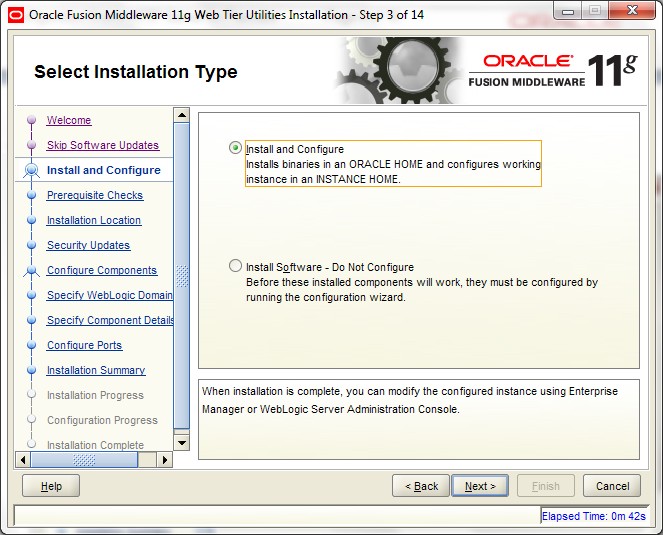Select Install Software - Do Not Configure option
The image size is (663, 535).
point(236,267)
